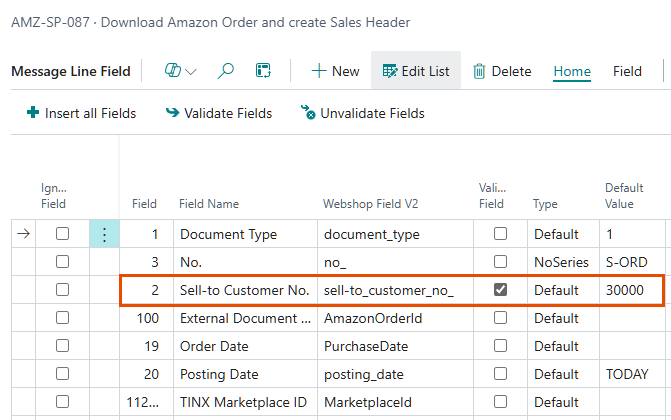Select the 'TINX Marketplace ID' cell
671x420 pixels.
pyautogui.click(x=246, y=402)
